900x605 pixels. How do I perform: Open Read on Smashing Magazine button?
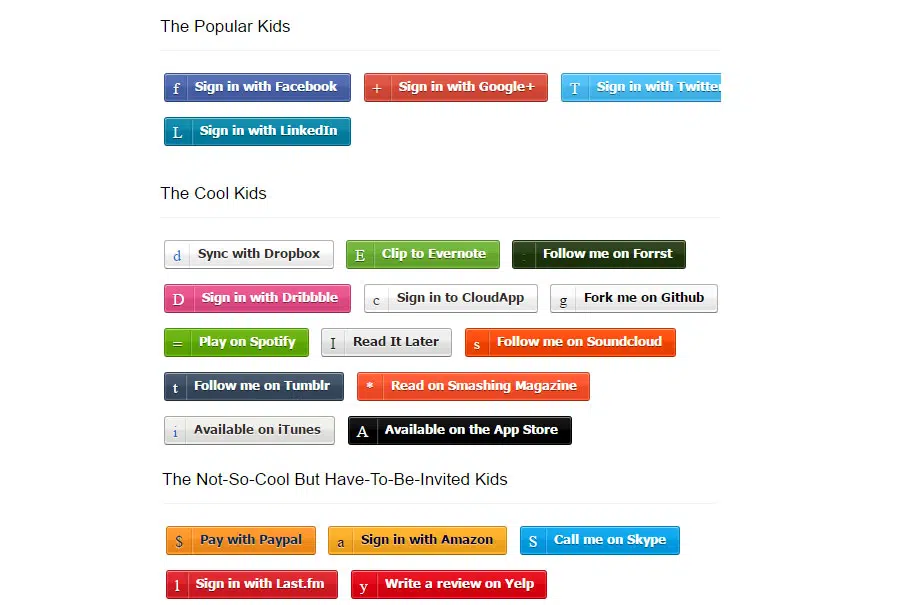[x=473, y=386]
